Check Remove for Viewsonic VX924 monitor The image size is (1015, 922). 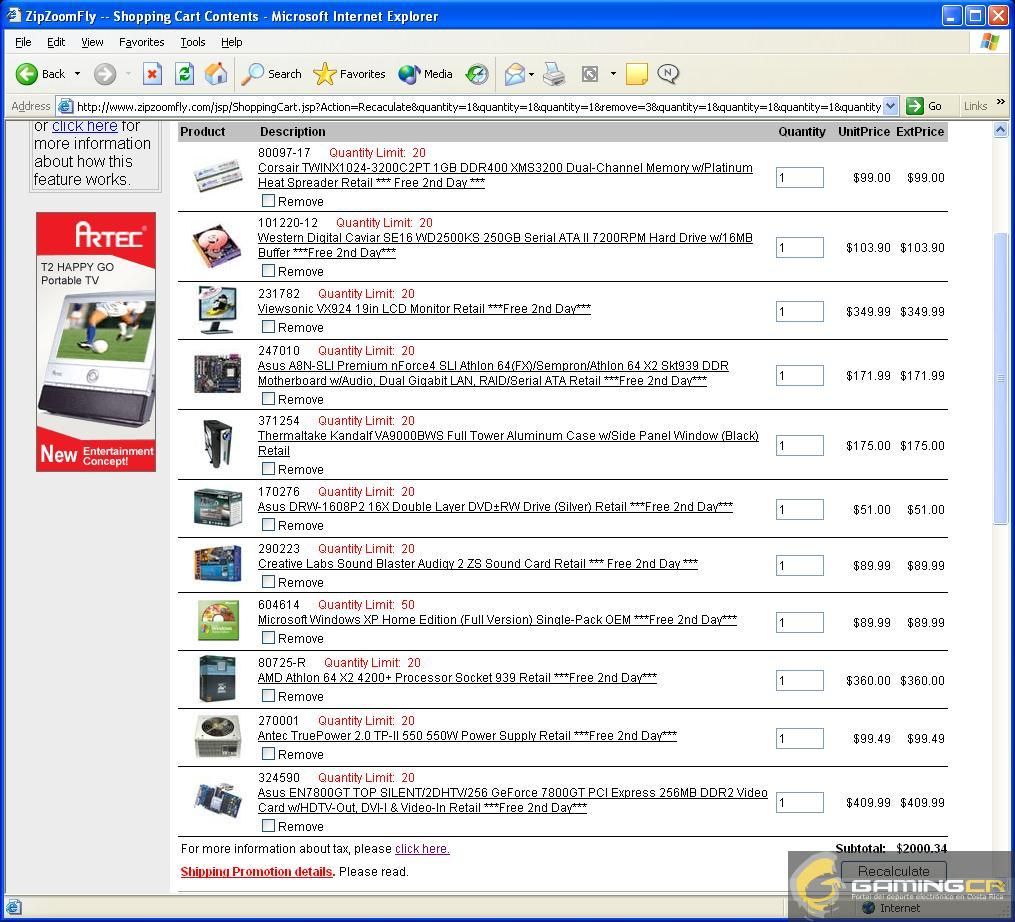(x=268, y=327)
